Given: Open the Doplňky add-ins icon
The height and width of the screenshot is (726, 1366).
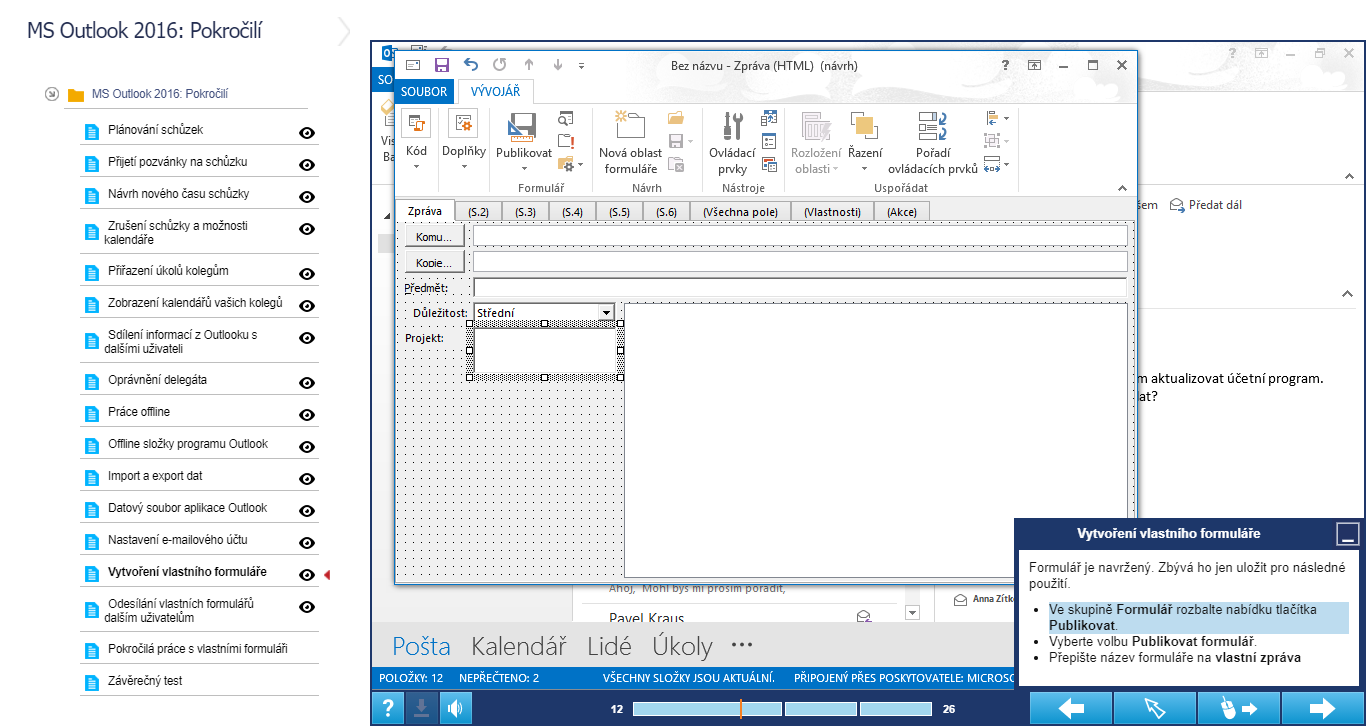Looking at the screenshot, I should tap(464, 124).
